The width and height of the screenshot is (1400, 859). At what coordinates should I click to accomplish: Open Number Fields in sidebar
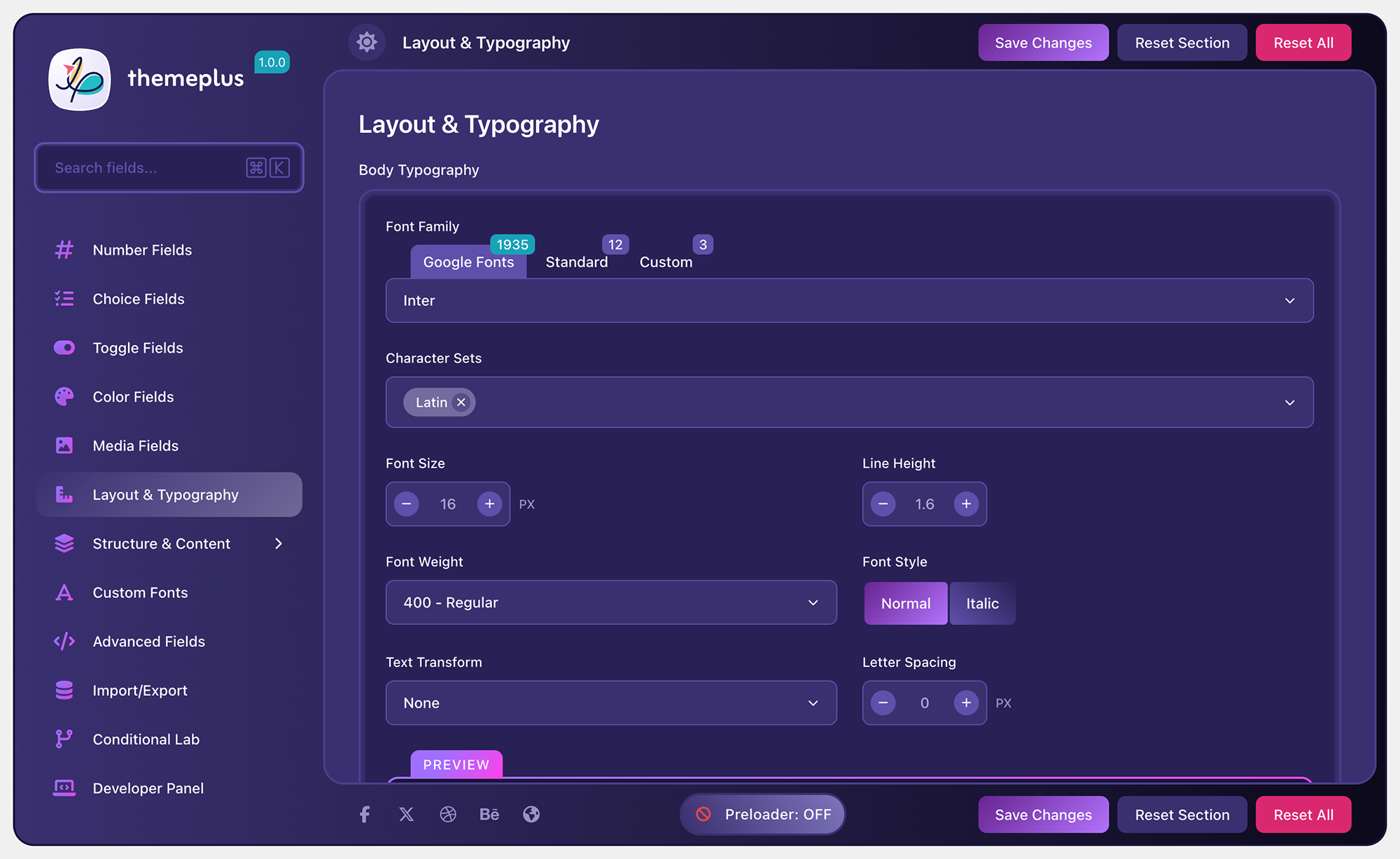(169, 250)
